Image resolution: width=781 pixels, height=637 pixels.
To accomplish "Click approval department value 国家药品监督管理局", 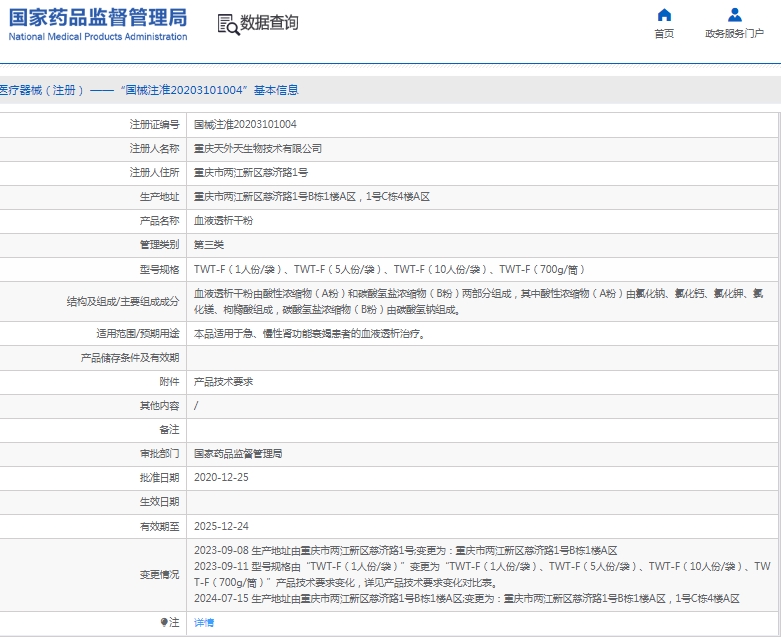I will click(x=238, y=454).
